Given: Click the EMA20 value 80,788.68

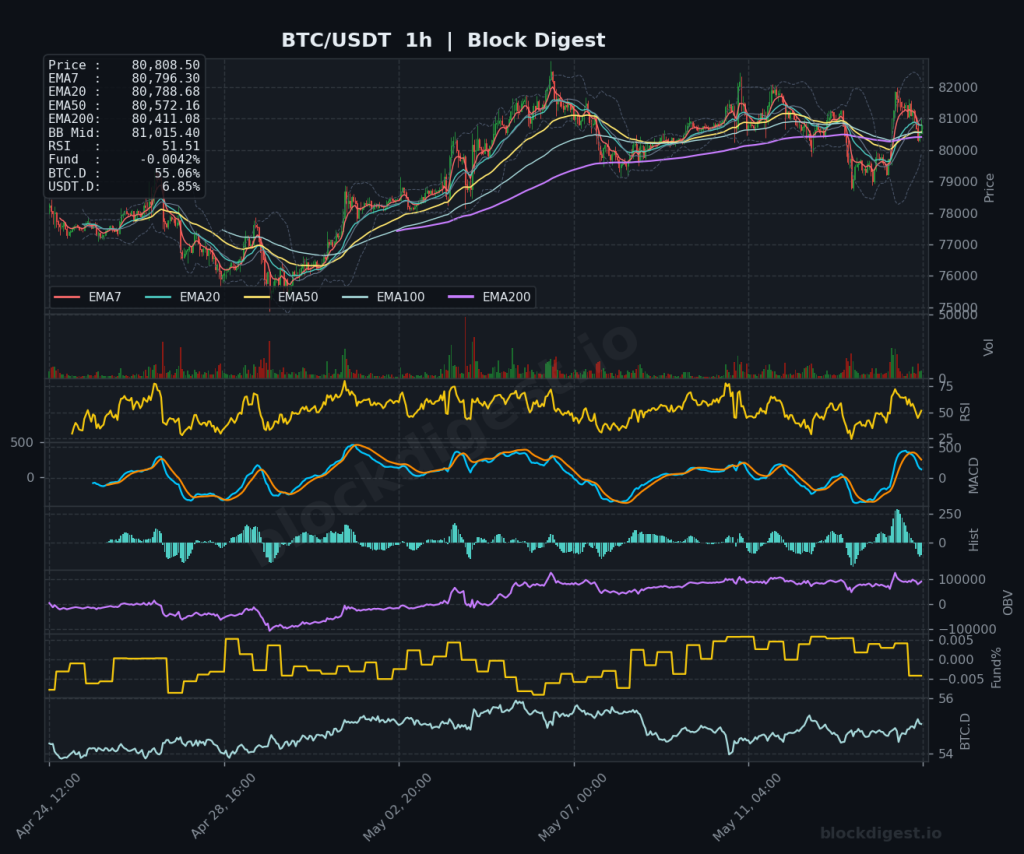Looking at the screenshot, I should pyautogui.click(x=165, y=92).
